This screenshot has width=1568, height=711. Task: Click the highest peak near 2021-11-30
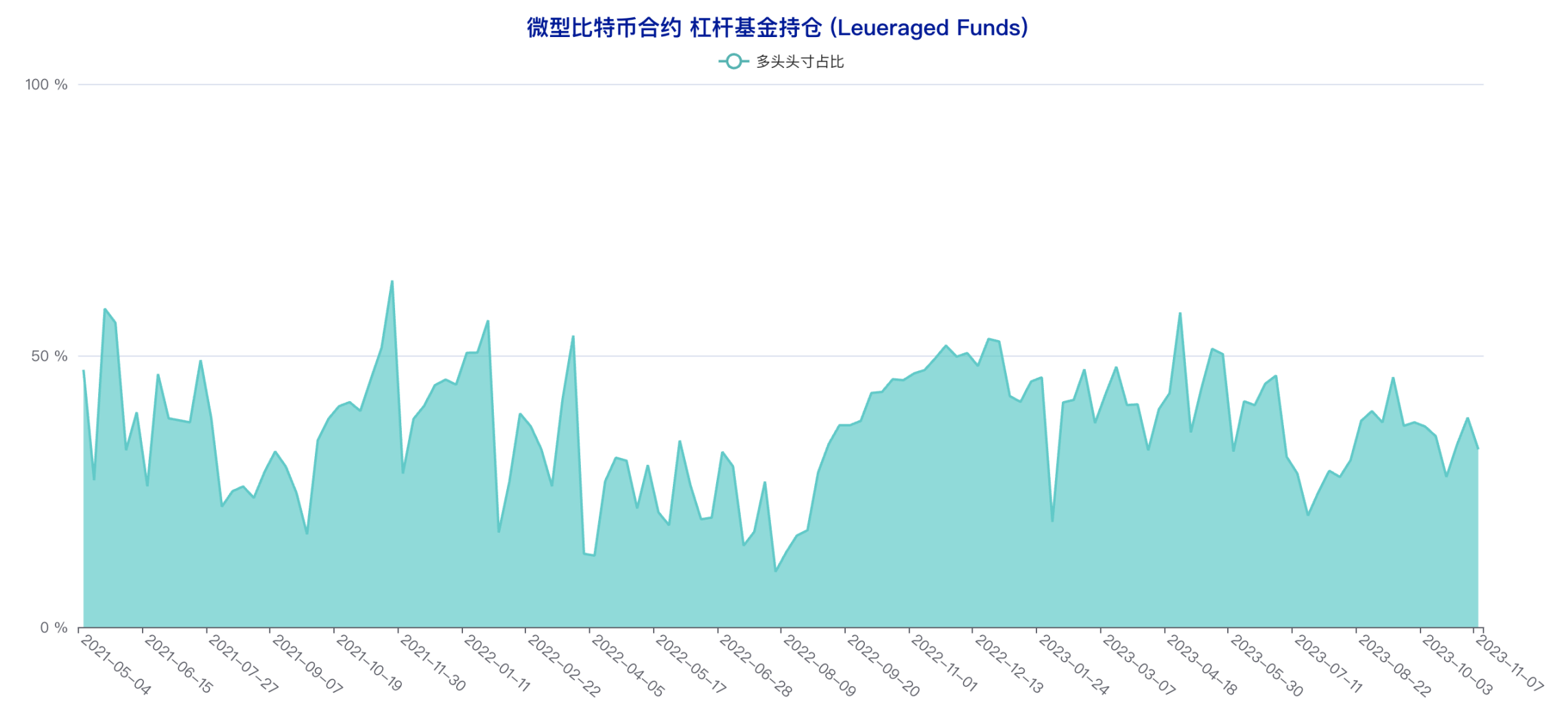tap(392, 281)
